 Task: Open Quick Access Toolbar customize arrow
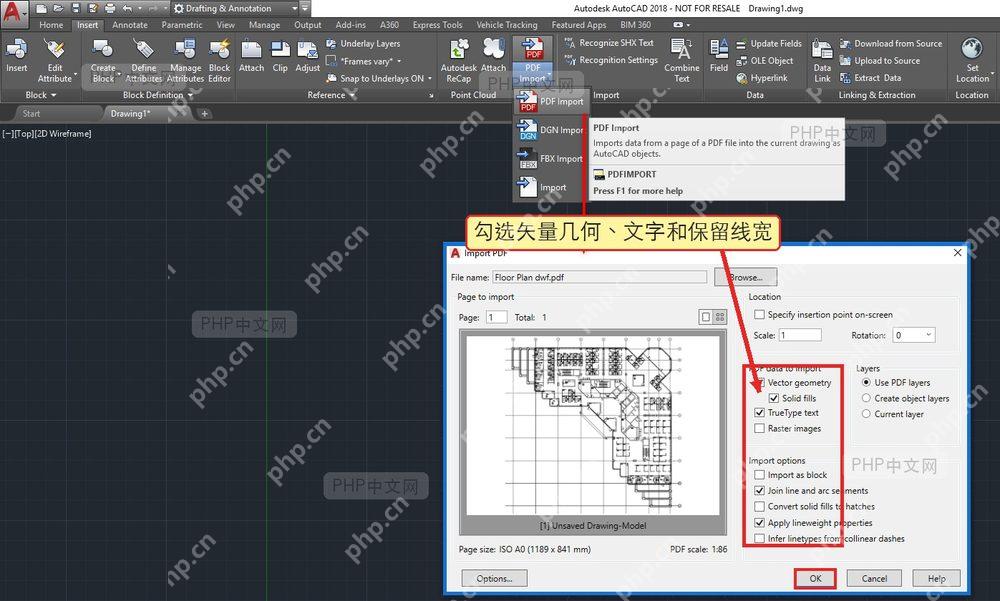[304, 8]
